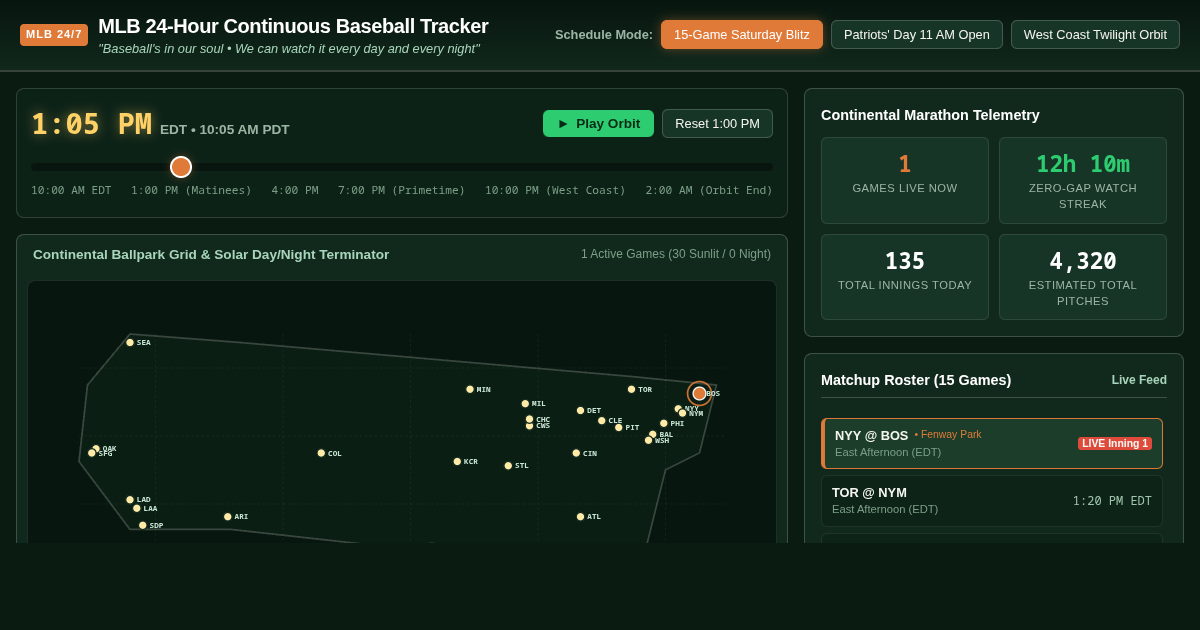Image resolution: width=1200 pixels, height=630 pixels.
Task: Select the MIN ballpark dot
Action: (470, 390)
